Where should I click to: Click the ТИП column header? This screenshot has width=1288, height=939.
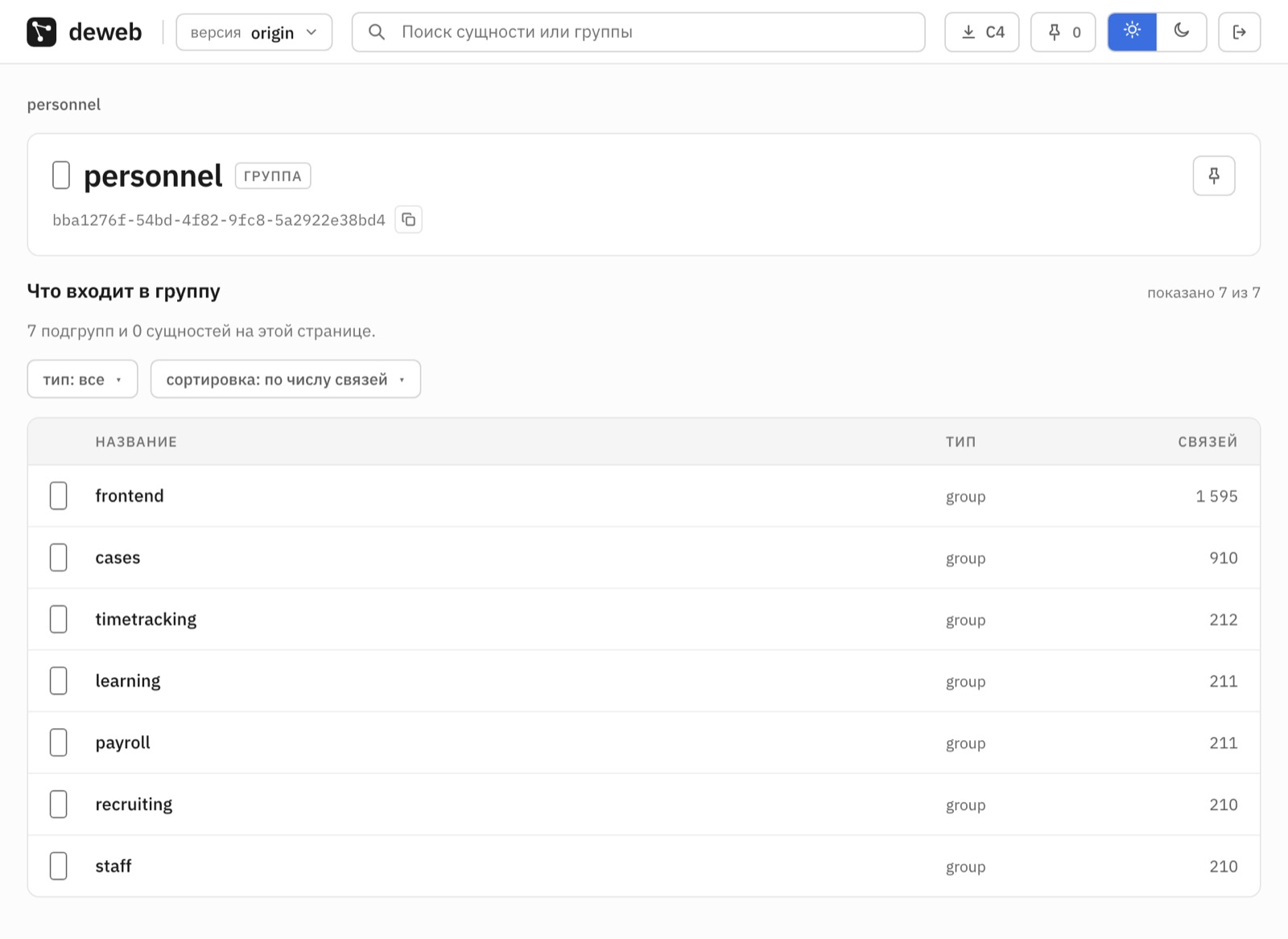961,442
